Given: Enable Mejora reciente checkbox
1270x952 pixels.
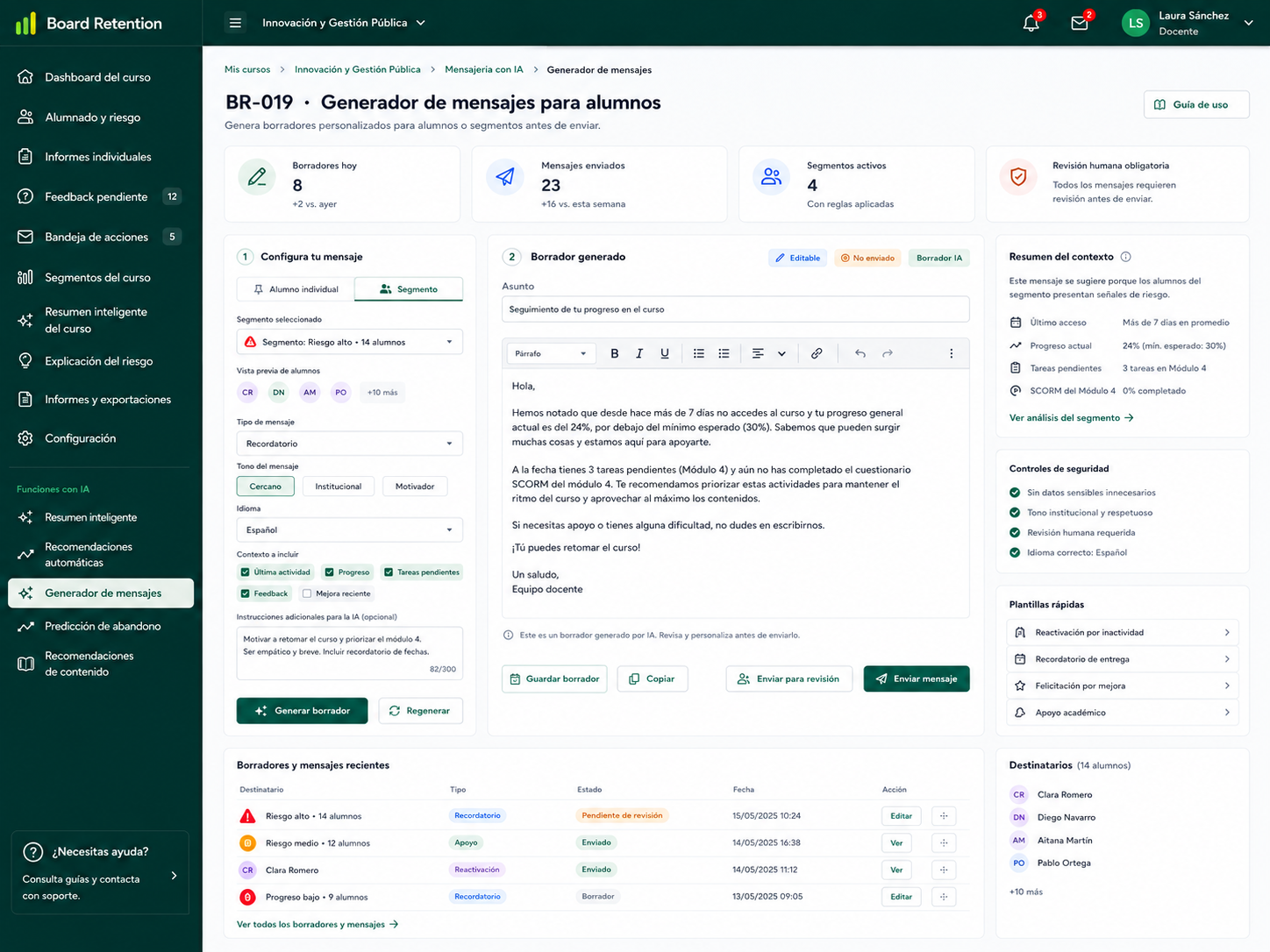Looking at the screenshot, I should pos(307,593).
